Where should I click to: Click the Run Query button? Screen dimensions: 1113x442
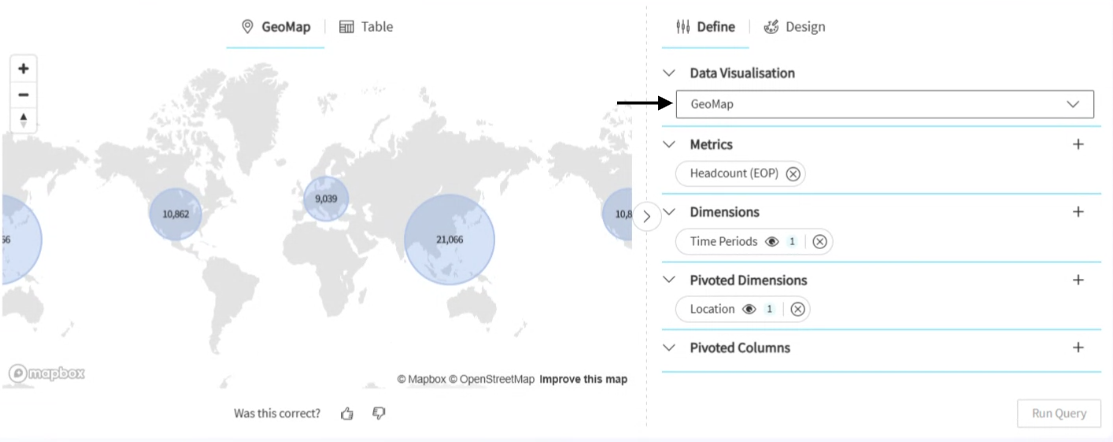click(x=1058, y=413)
